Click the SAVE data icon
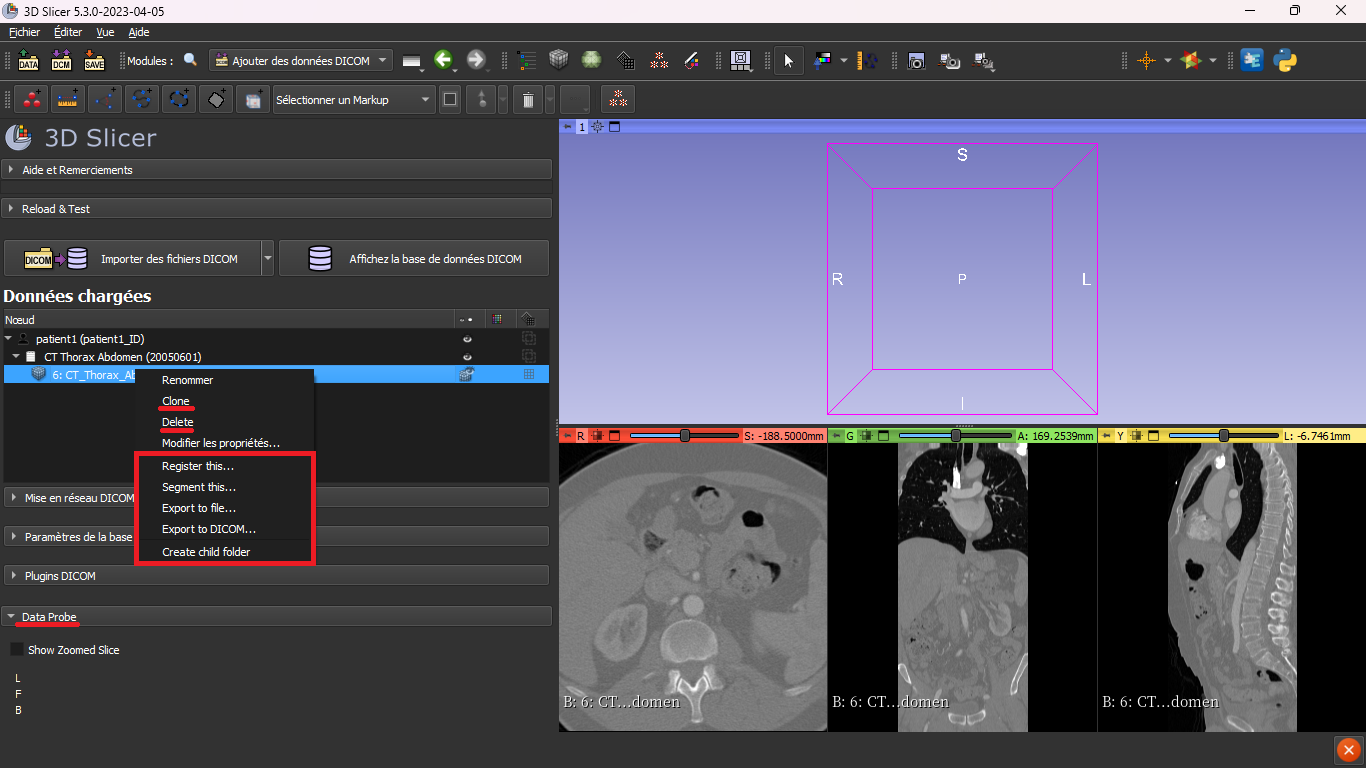 [94, 61]
